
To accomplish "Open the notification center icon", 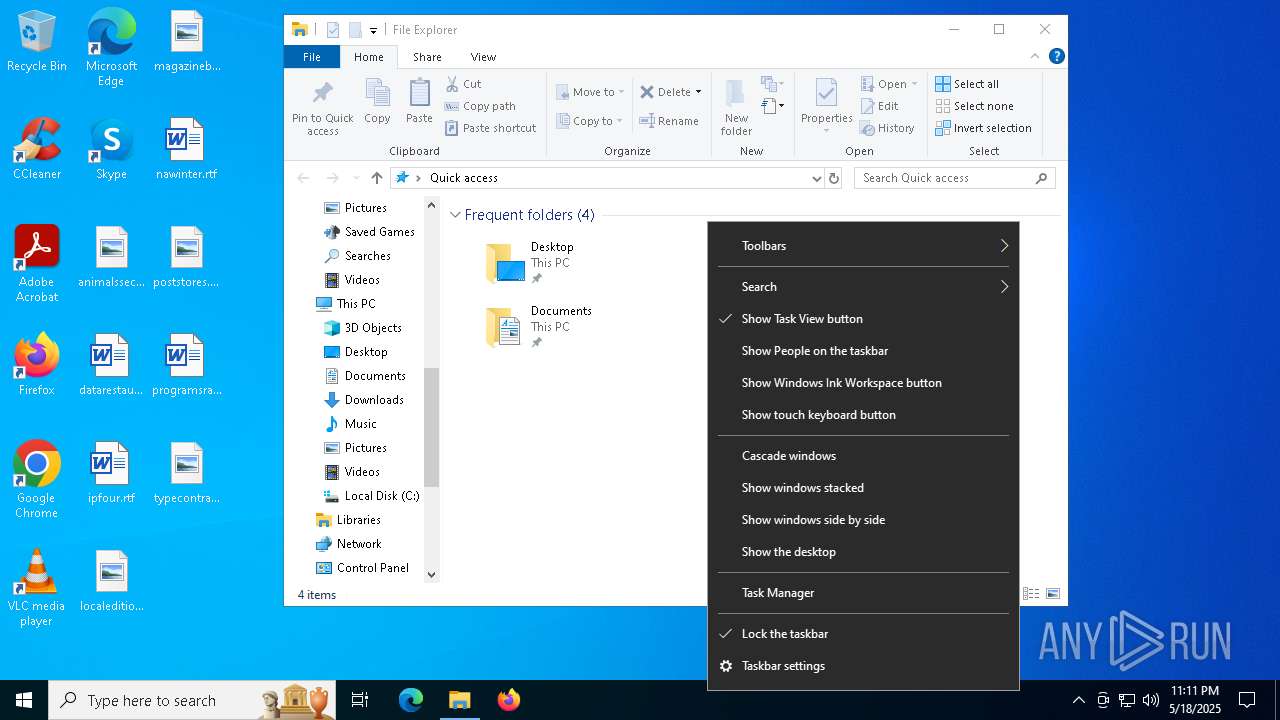I will pos(1247,700).
